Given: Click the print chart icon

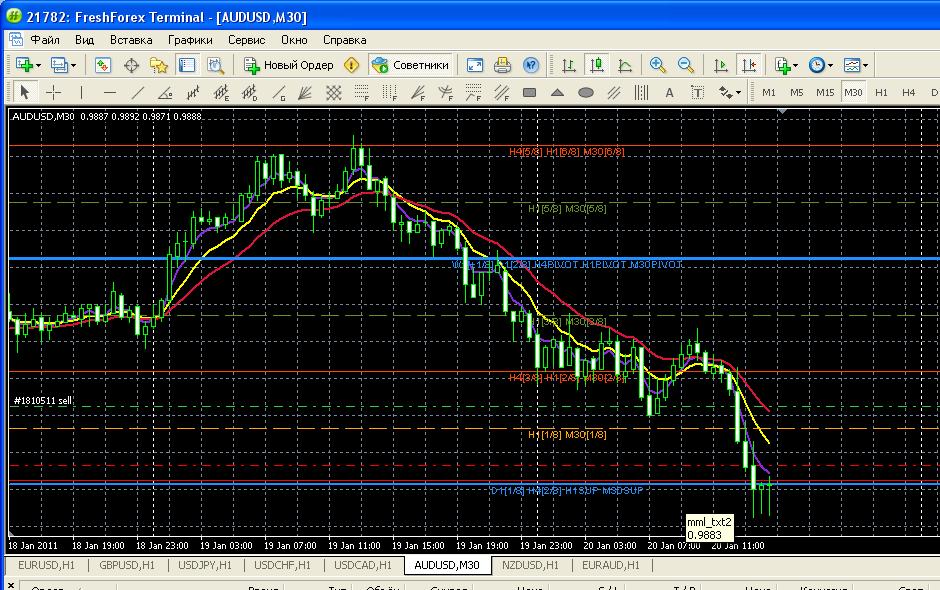Looking at the screenshot, I should [x=503, y=65].
